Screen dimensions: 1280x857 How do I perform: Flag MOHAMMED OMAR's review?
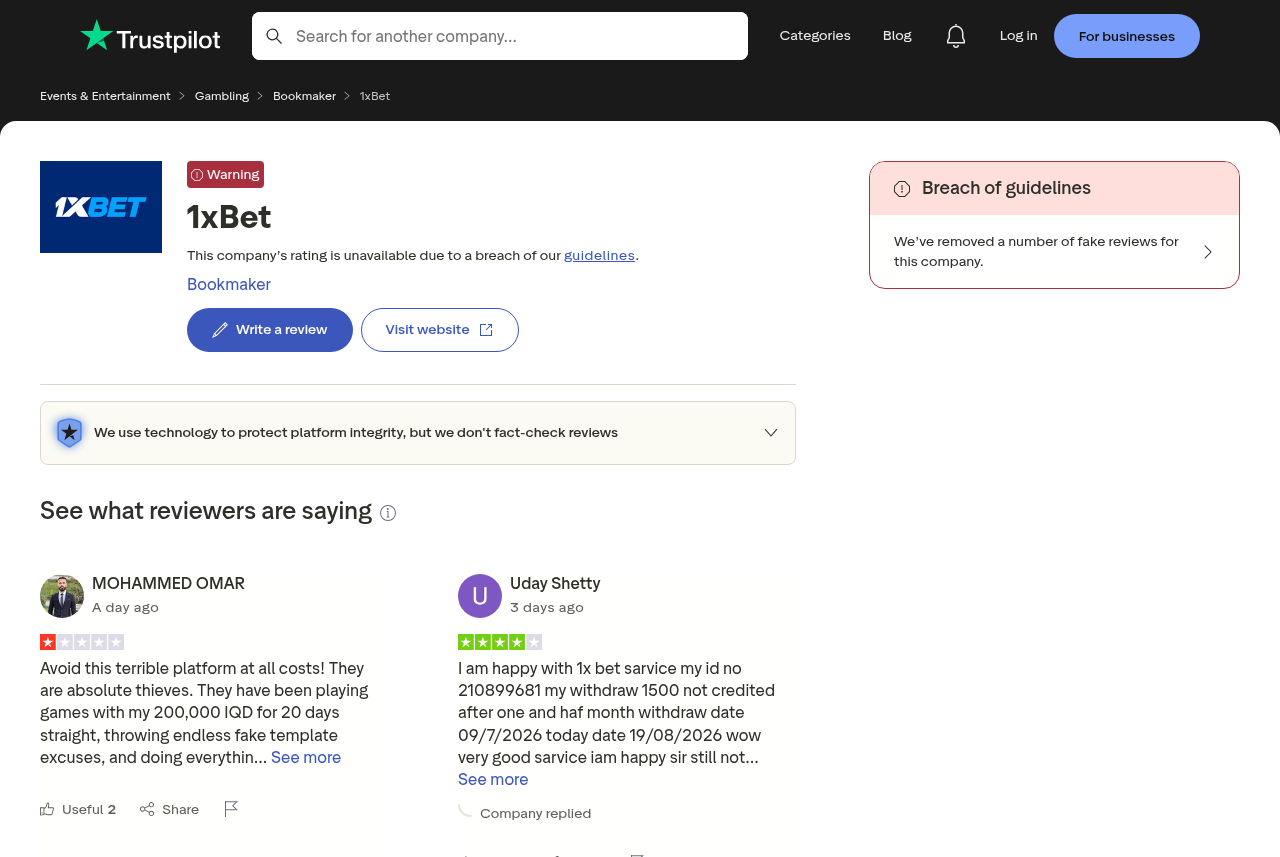[231, 809]
